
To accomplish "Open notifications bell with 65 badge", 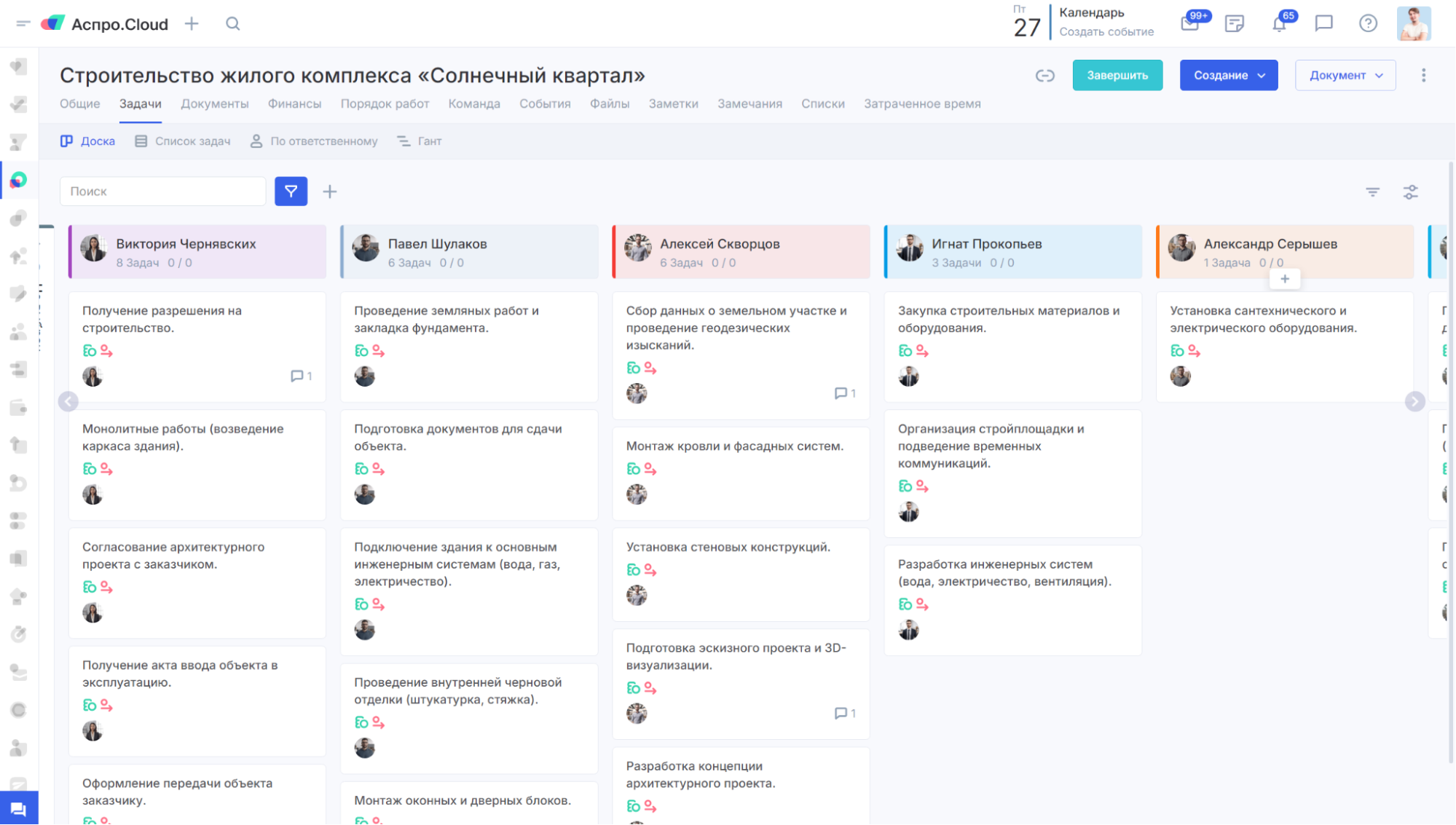I will click(x=1280, y=23).
